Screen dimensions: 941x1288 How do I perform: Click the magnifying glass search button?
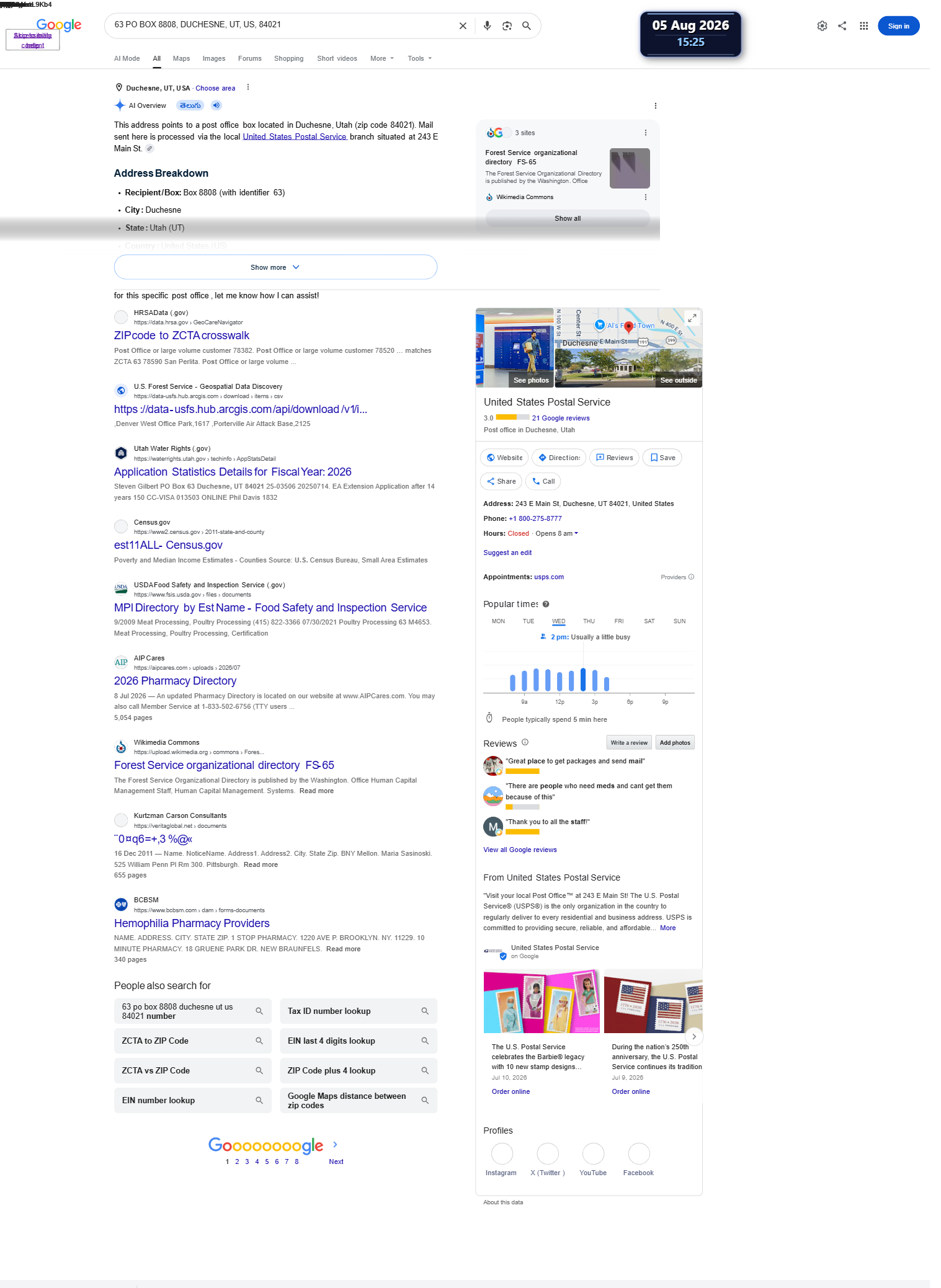pos(527,26)
